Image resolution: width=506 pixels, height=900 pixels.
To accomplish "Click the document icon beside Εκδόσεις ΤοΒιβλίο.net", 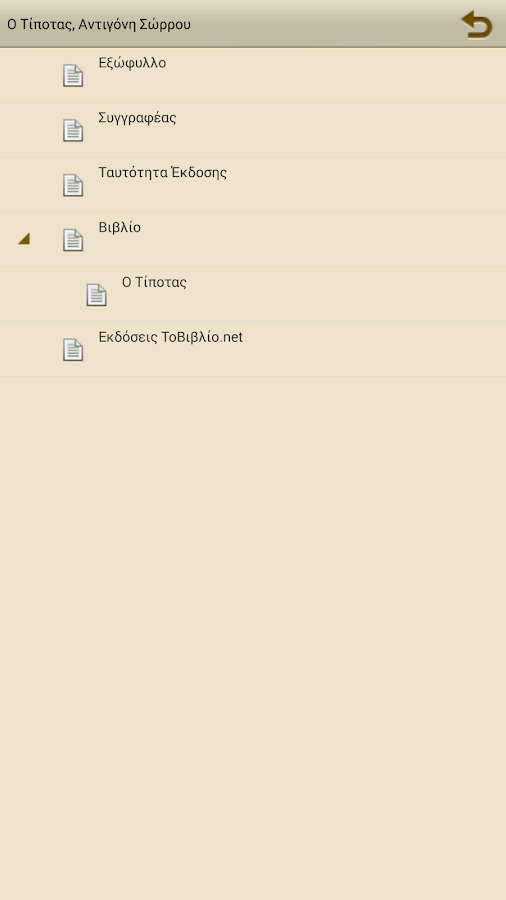I will pyautogui.click(x=73, y=350).
